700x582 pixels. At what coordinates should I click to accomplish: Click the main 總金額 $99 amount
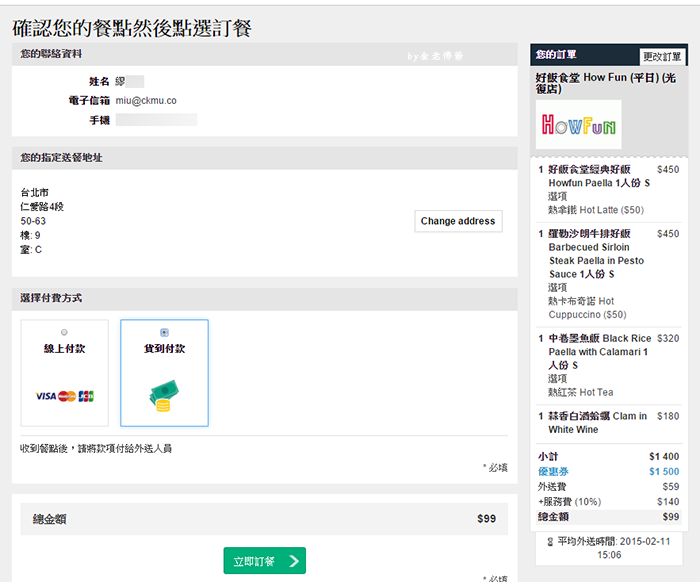[486, 519]
